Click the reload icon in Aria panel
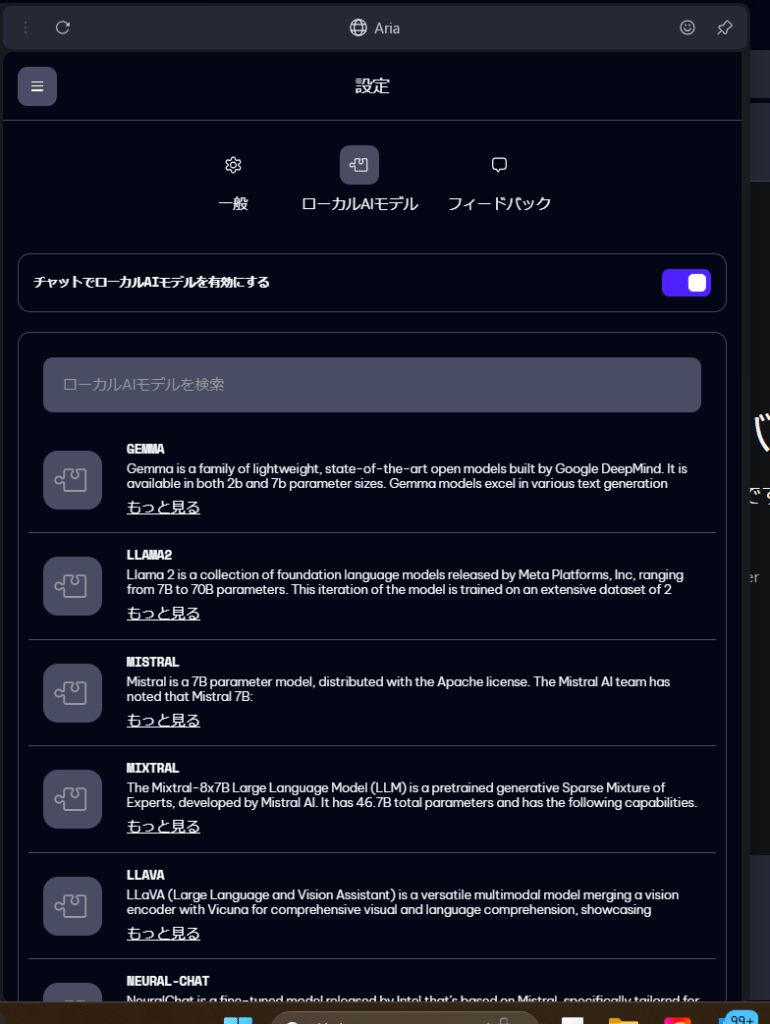 point(63,27)
